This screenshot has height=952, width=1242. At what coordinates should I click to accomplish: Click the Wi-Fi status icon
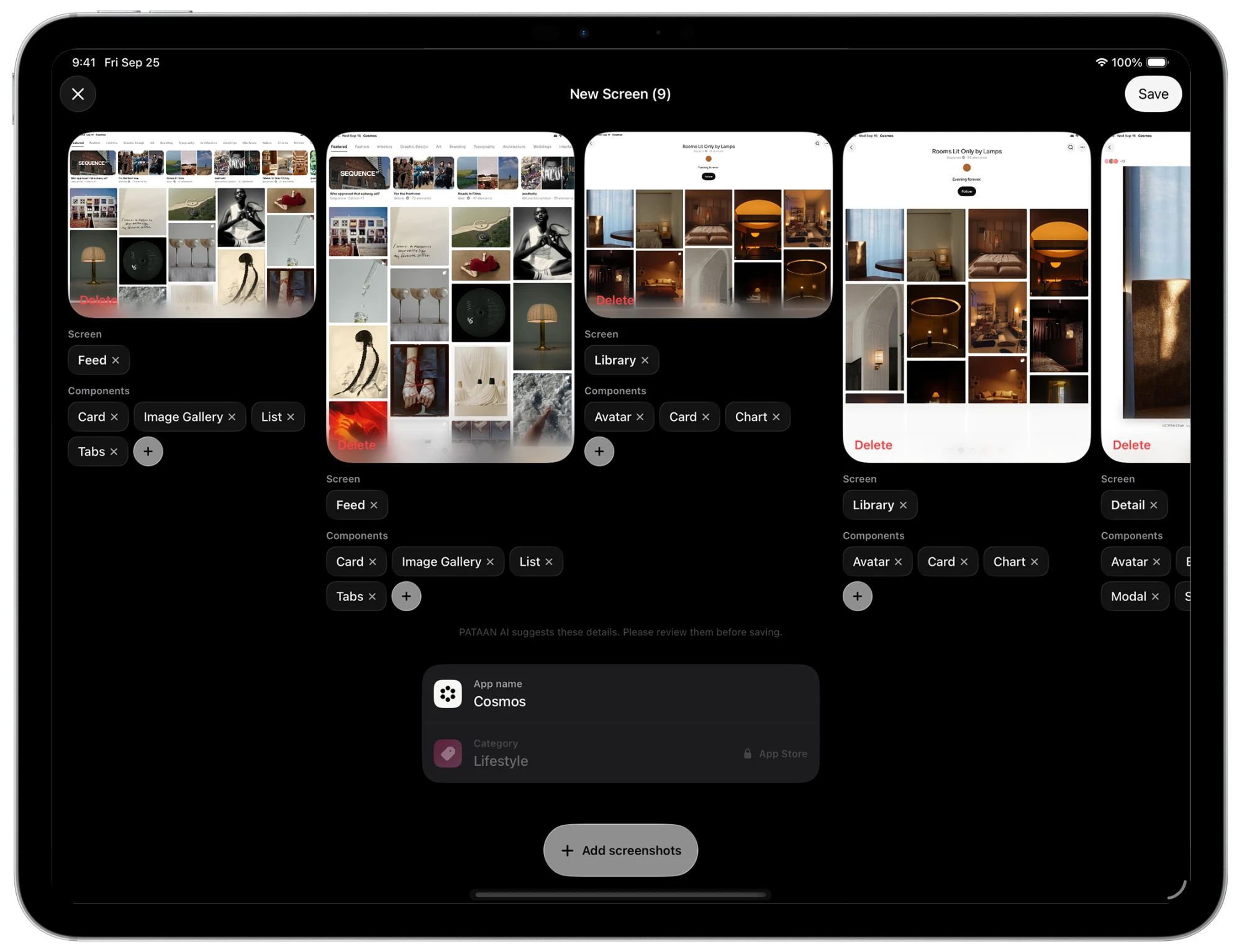click(x=1101, y=62)
